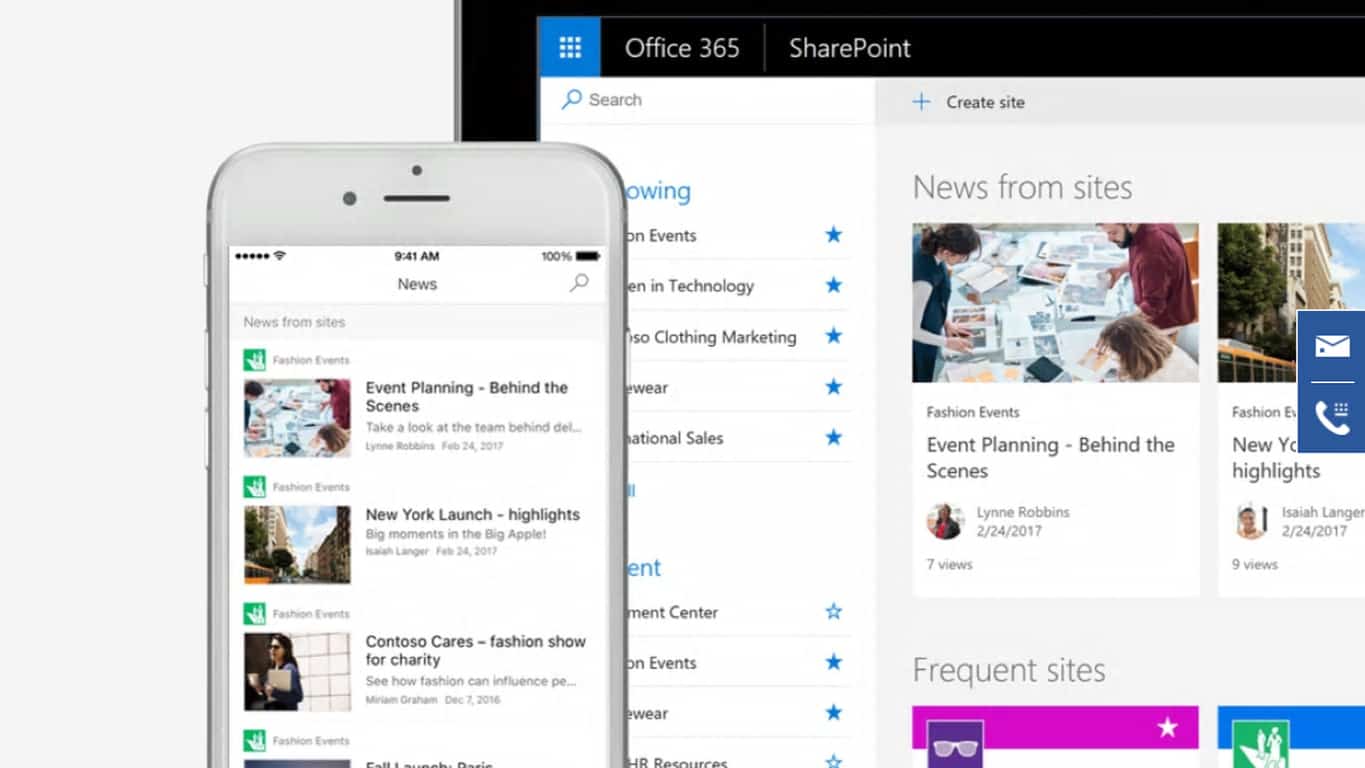This screenshot has width=1365, height=768.
Task: Open Event Planning - Behind the Scenes article title
Action: click(x=1050, y=458)
